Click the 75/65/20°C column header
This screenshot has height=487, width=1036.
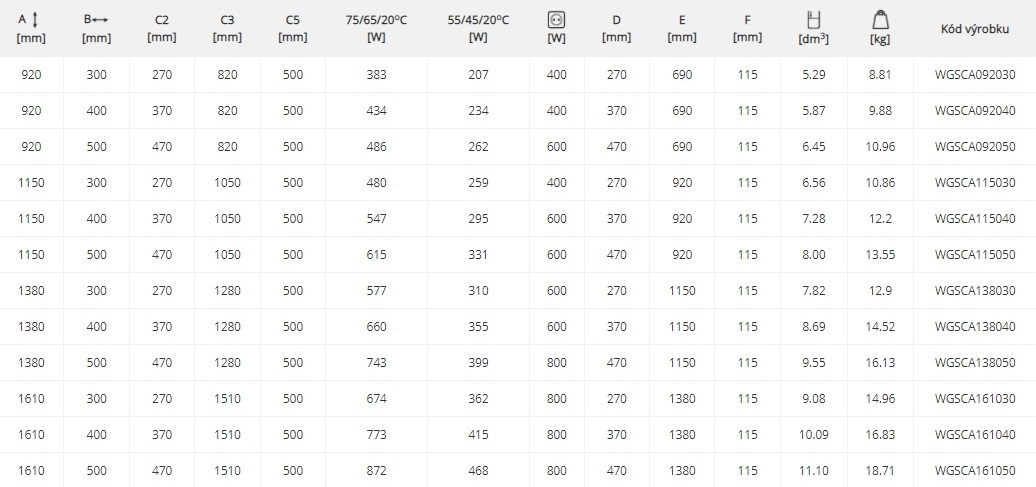click(377, 28)
